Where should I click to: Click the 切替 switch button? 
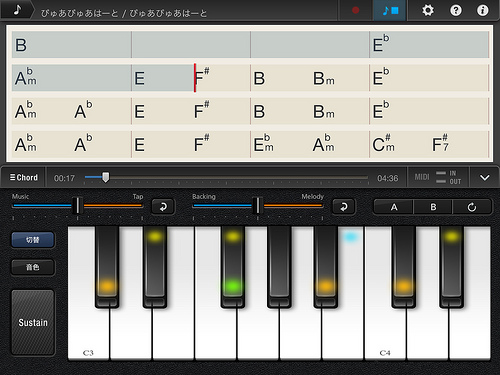tap(33, 240)
